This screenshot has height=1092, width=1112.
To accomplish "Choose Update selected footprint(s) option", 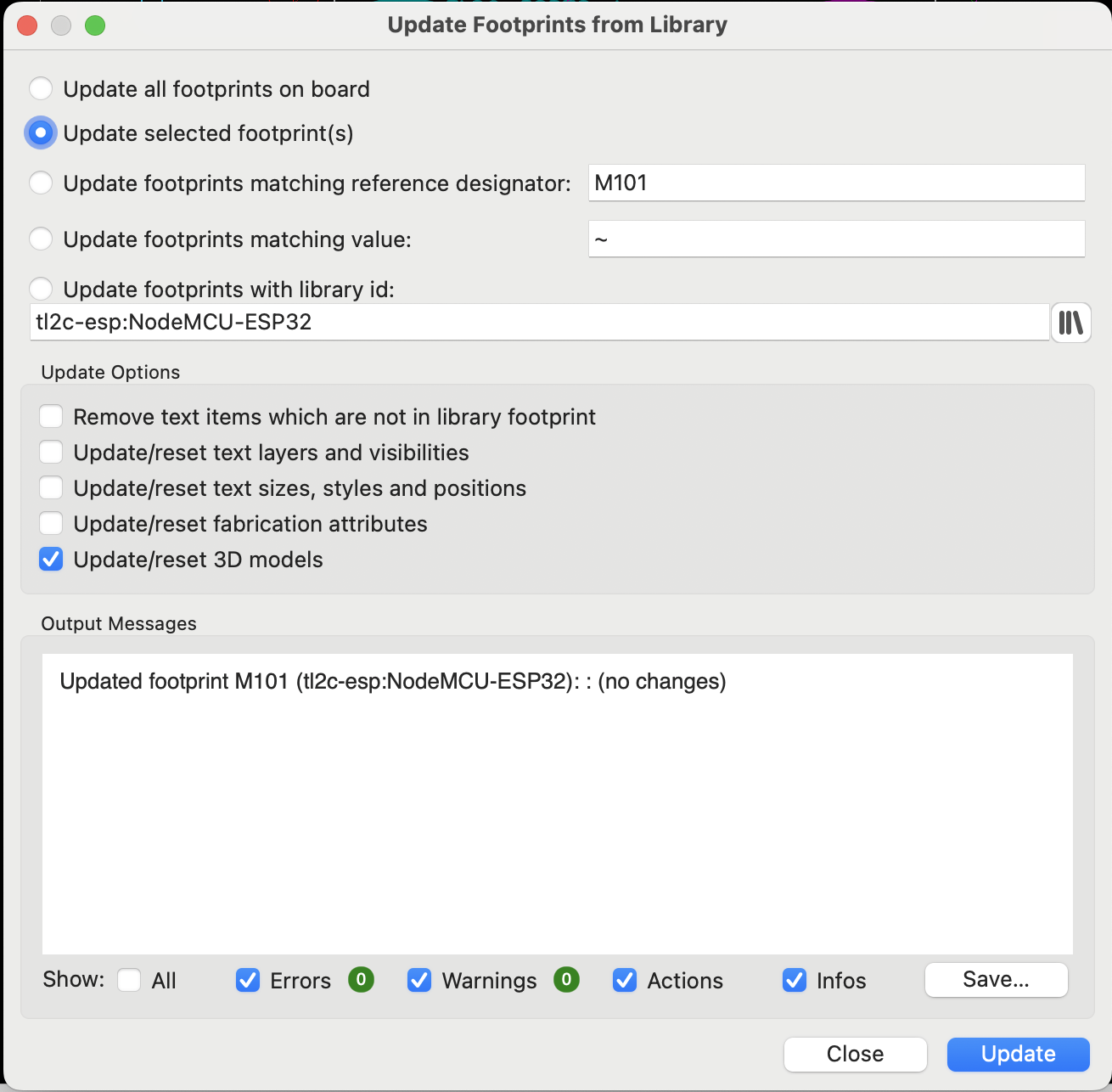I will pos(41,133).
